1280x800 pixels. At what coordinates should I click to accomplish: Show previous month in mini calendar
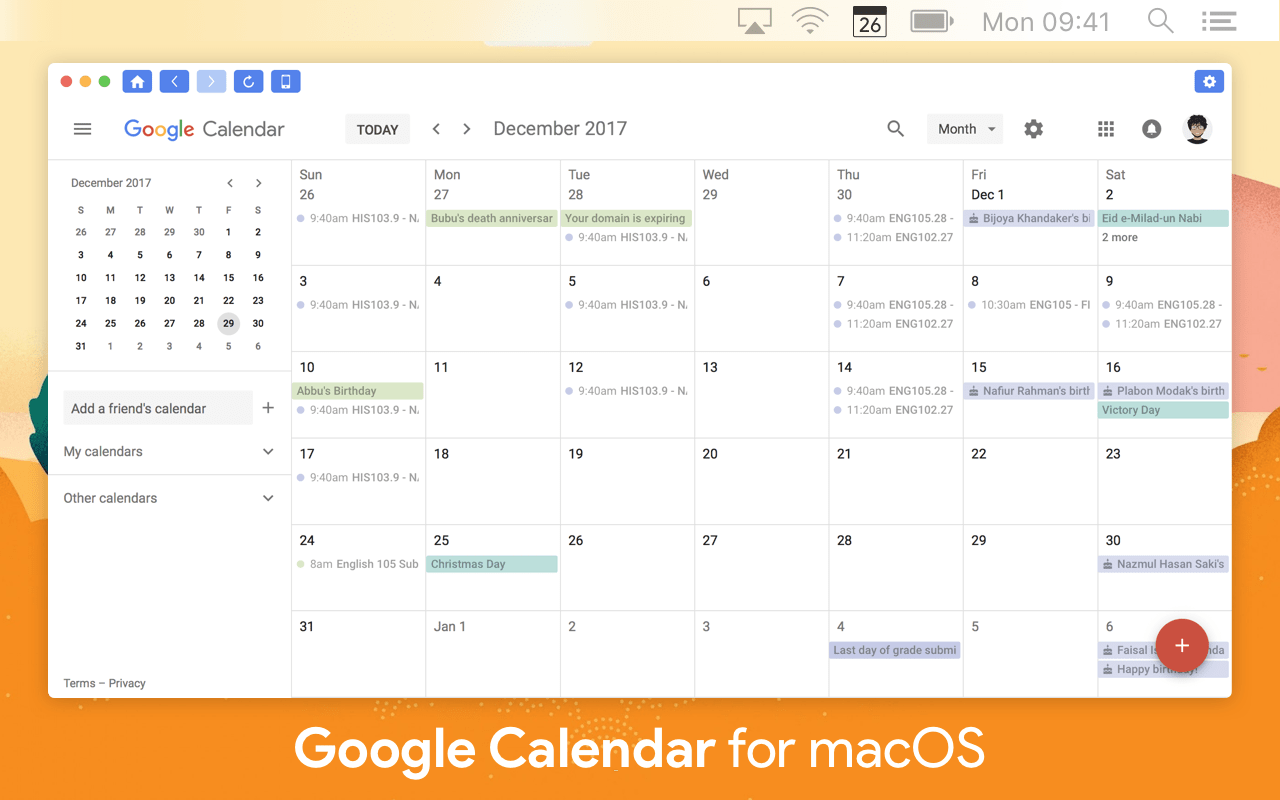pyautogui.click(x=230, y=183)
